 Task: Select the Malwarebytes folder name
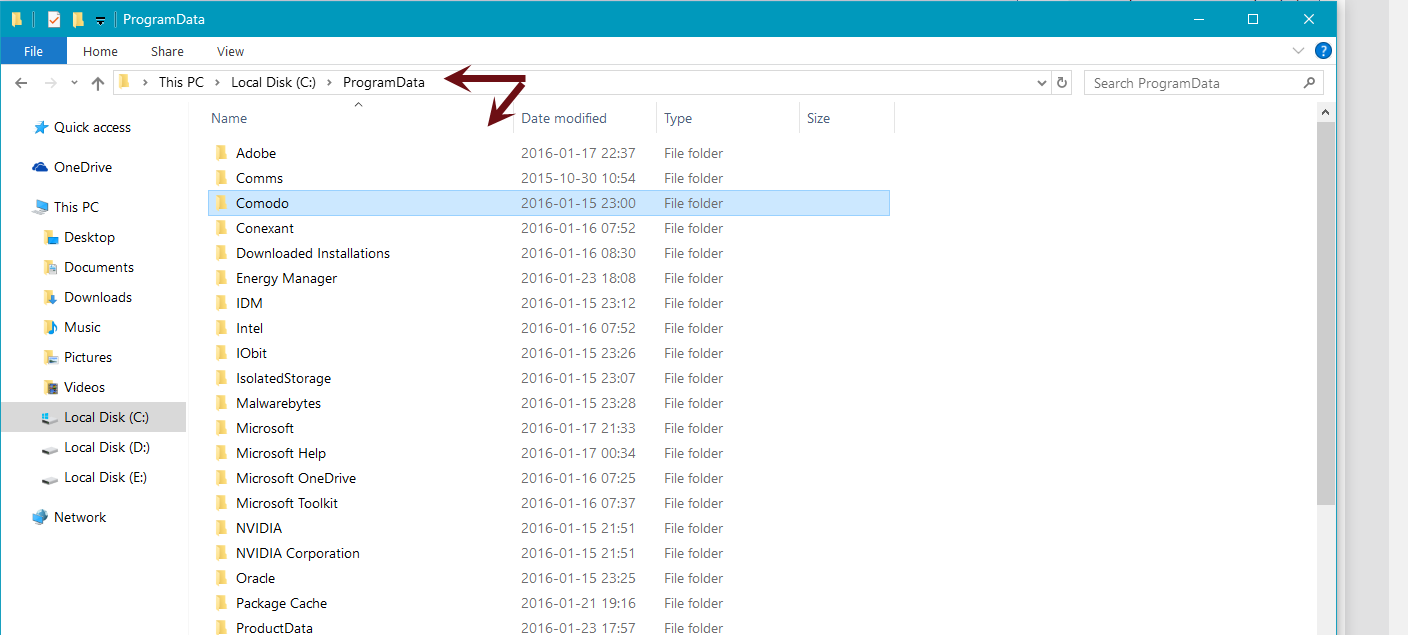pyautogui.click(x=278, y=403)
